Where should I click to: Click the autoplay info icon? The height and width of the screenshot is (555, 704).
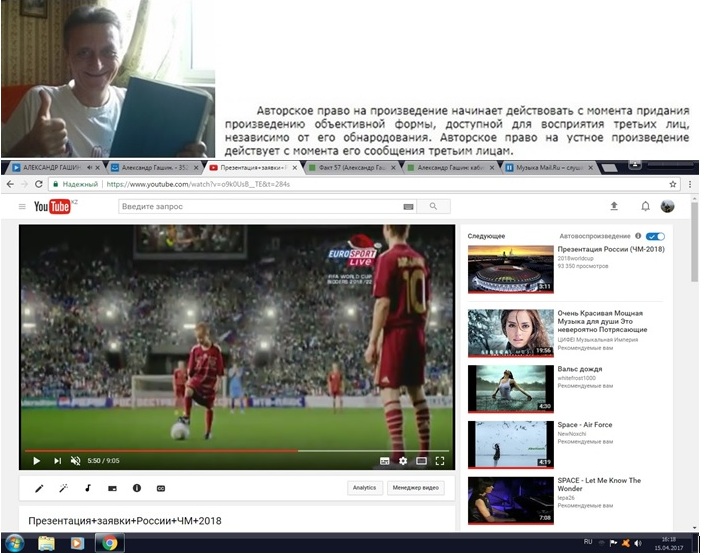(x=638, y=236)
